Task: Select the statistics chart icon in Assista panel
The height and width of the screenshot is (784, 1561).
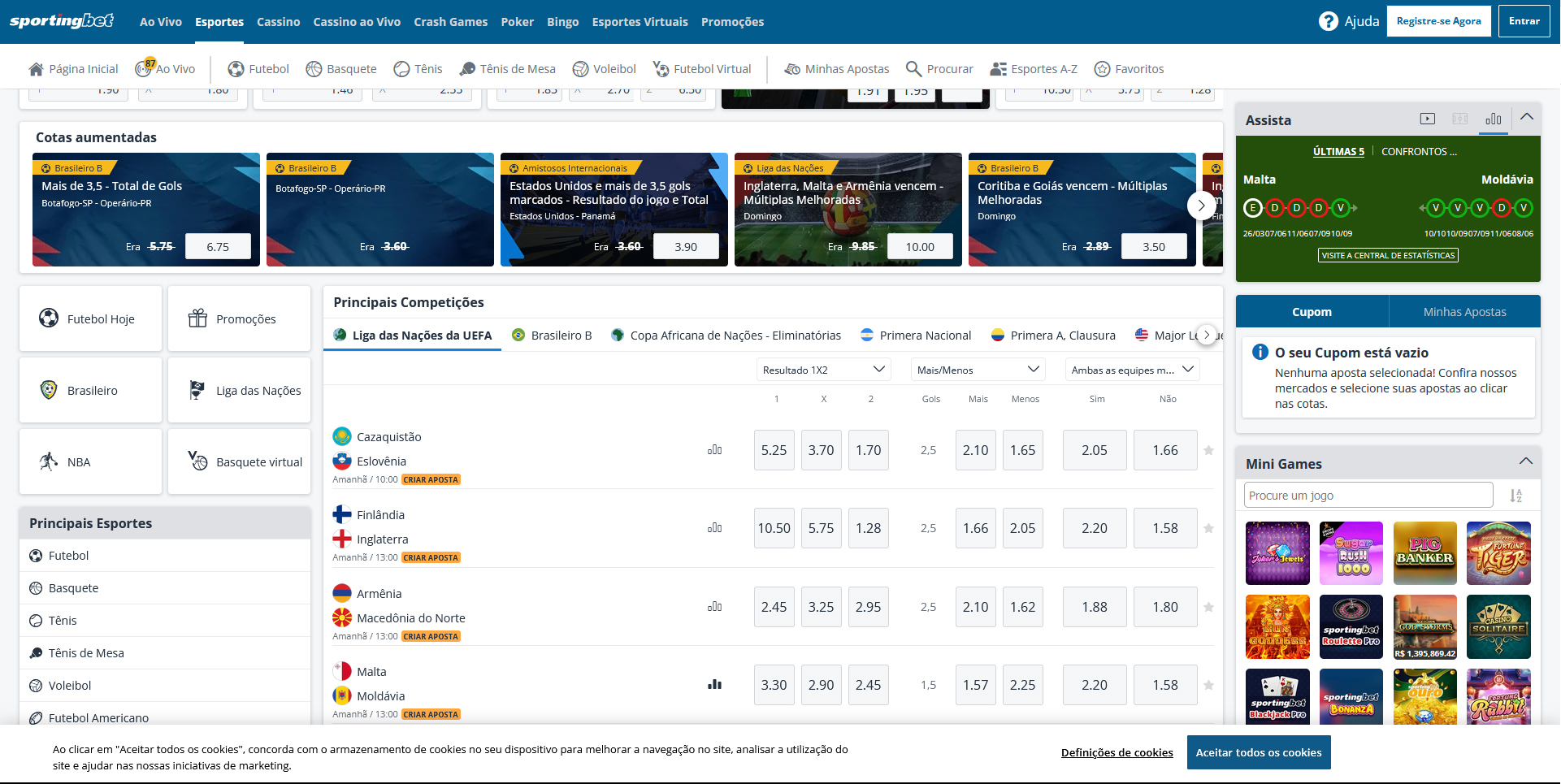Action: pos(1494,119)
